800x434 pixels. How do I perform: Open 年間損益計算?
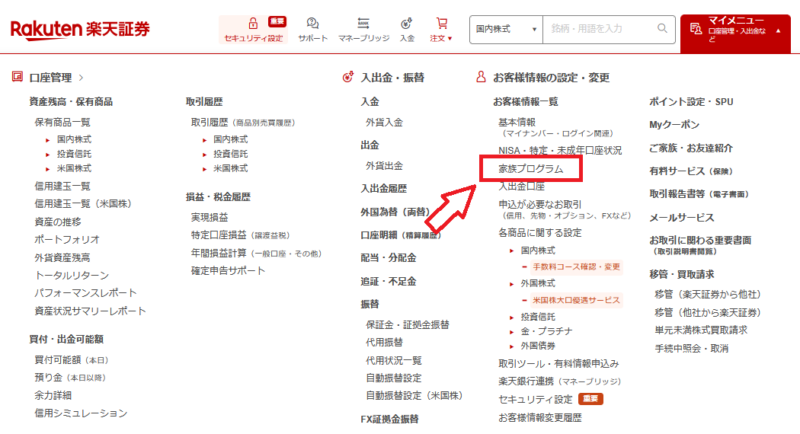click(256, 253)
